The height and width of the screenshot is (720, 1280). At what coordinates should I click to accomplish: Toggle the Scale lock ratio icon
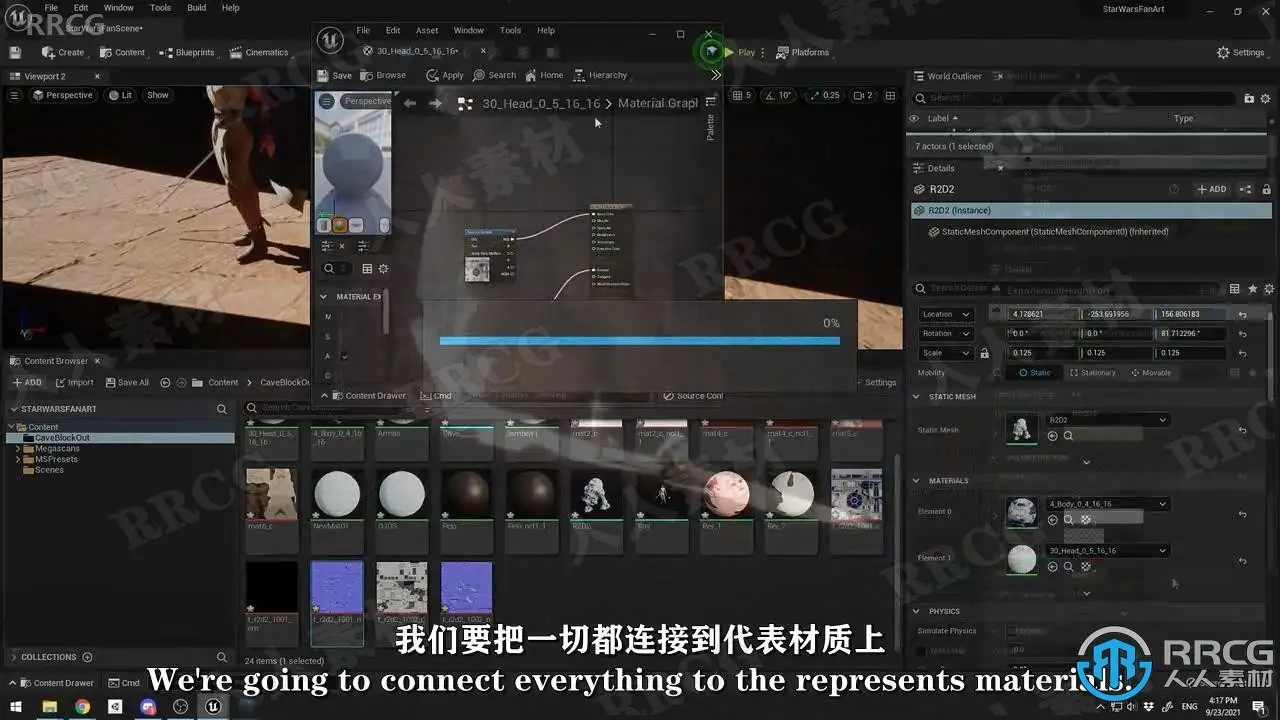pos(984,353)
